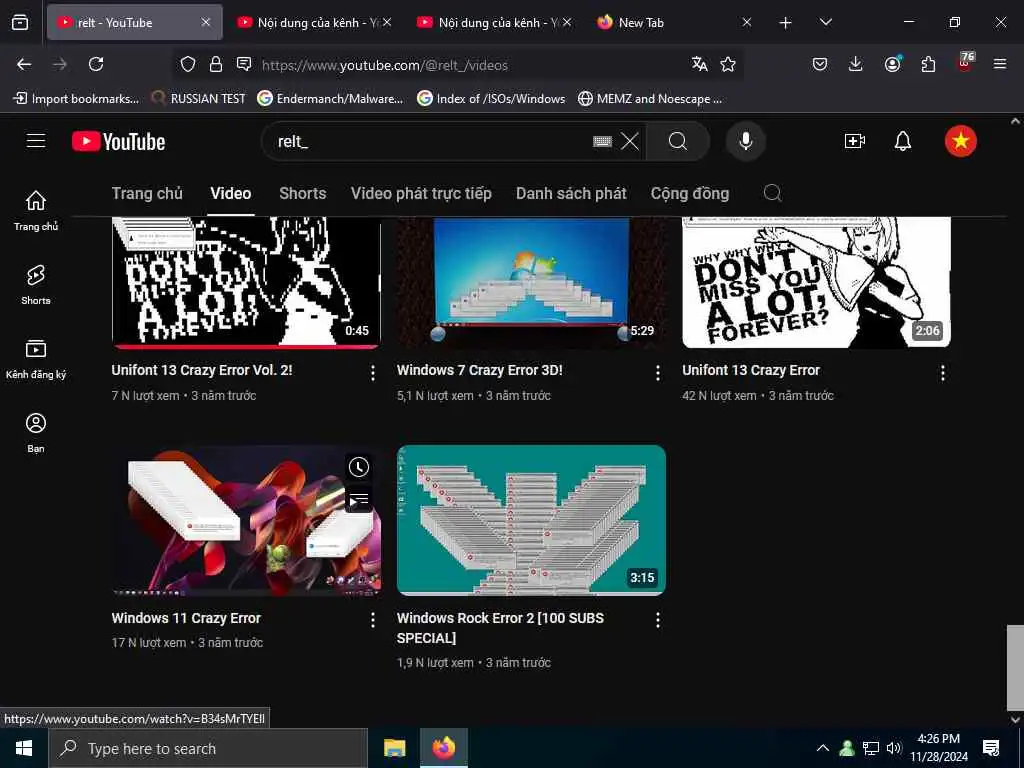Bookmark this page with the star
This screenshot has width=1024, height=768.
click(x=728, y=64)
